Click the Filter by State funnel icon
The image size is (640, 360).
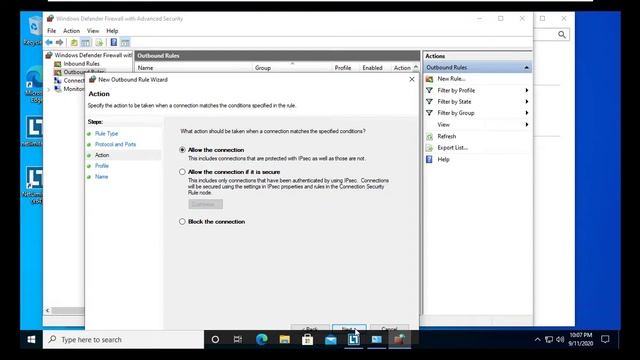[x=429, y=102]
